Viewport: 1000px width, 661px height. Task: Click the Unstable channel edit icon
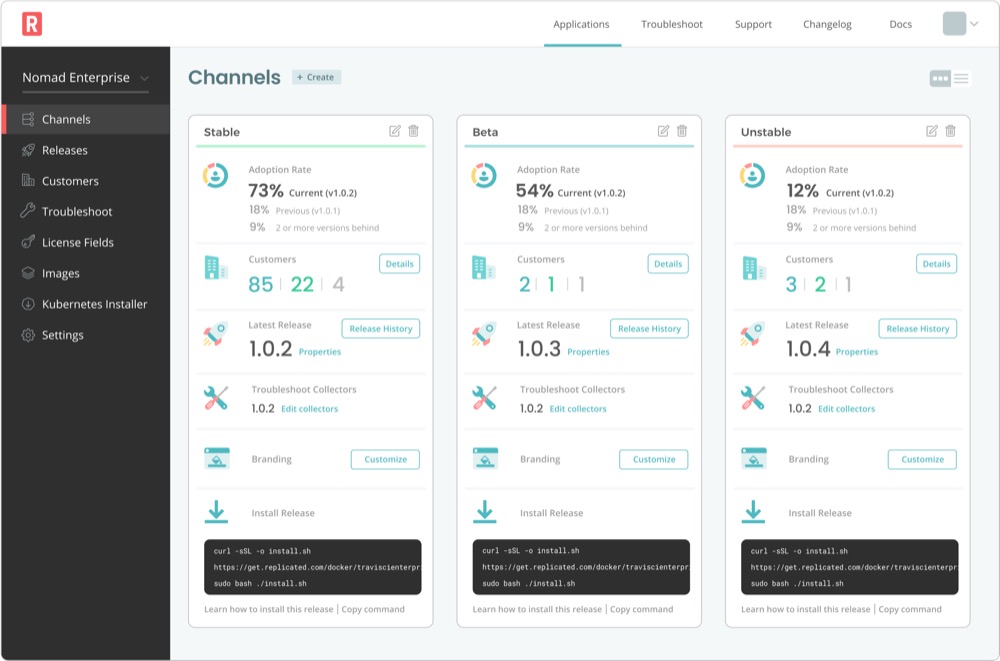tap(932, 131)
